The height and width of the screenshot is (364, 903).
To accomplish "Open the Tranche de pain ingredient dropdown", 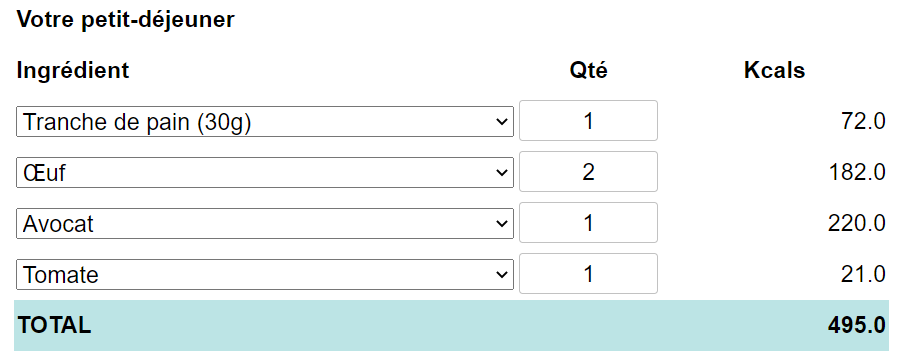I will coord(264,122).
